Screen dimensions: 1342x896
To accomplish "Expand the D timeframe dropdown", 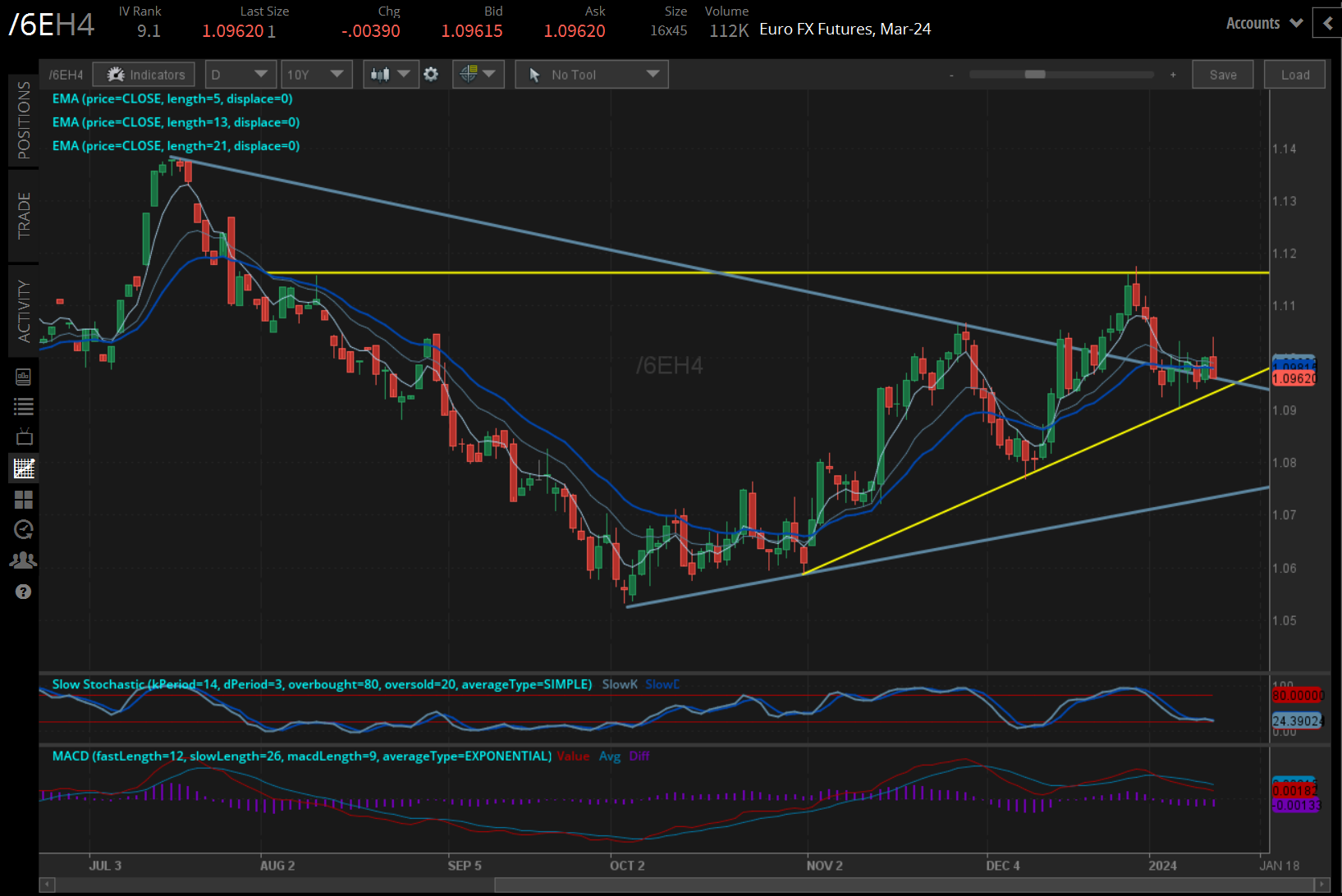I will [x=240, y=75].
